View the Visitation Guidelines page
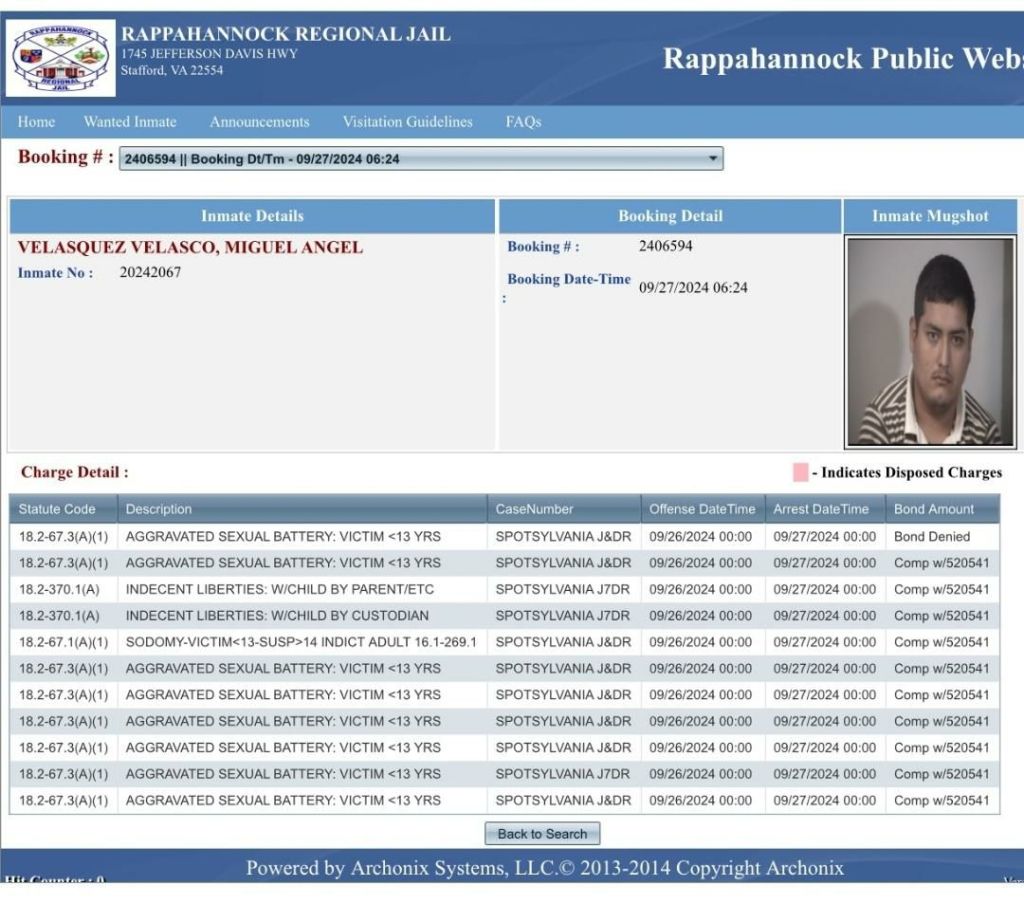This screenshot has height=904, width=1024. point(407,122)
